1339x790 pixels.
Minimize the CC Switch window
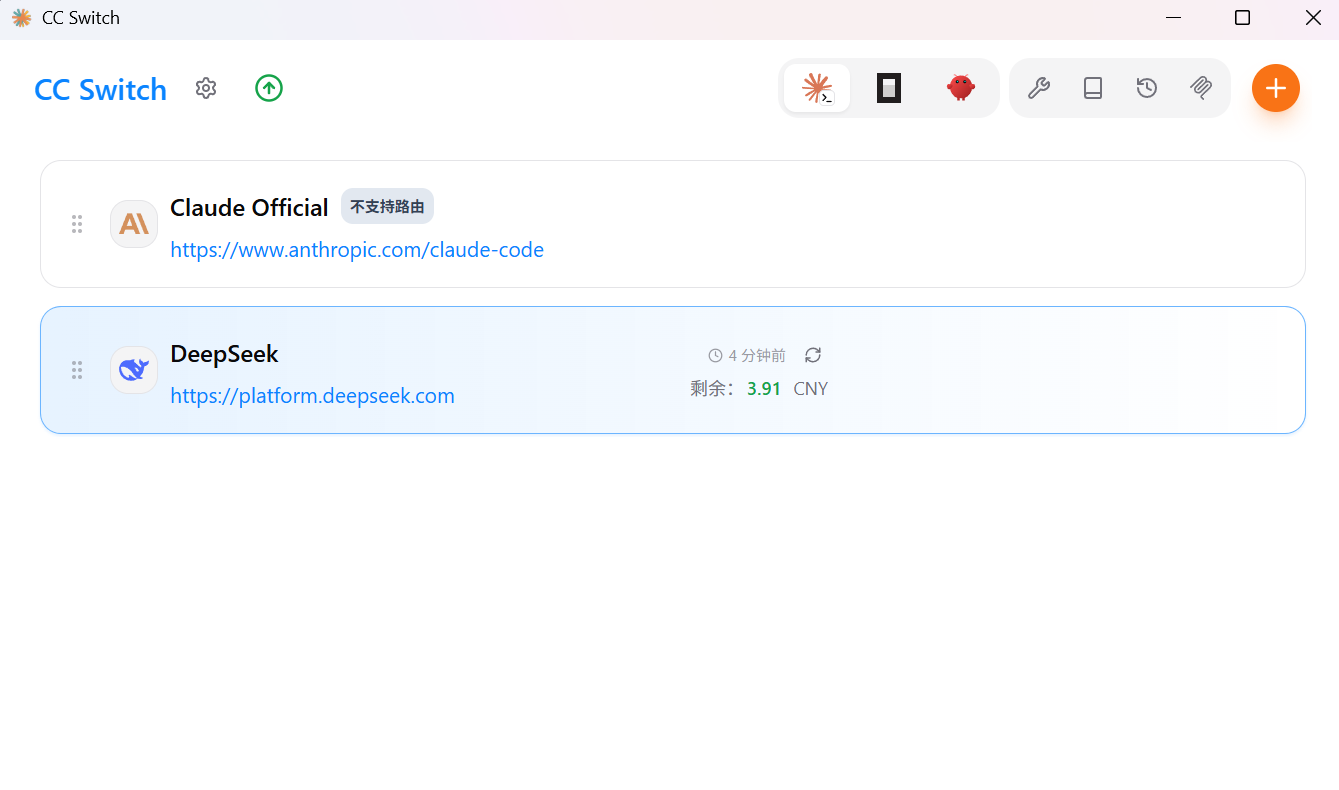tap(1173, 18)
